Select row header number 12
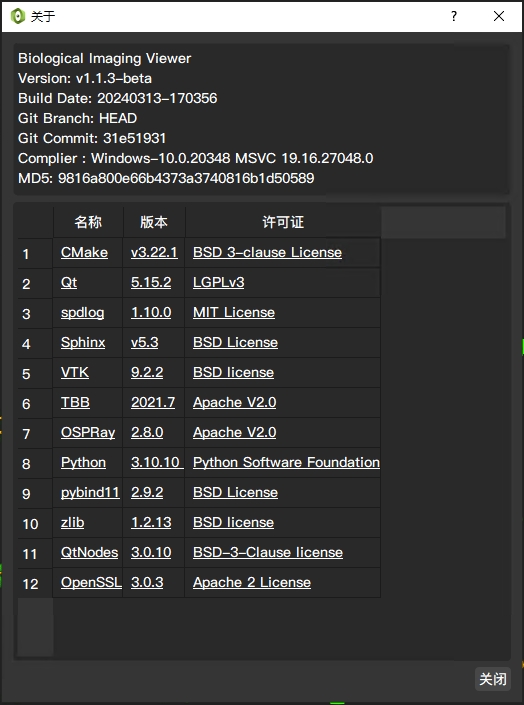This screenshot has width=524, height=705. 35,583
